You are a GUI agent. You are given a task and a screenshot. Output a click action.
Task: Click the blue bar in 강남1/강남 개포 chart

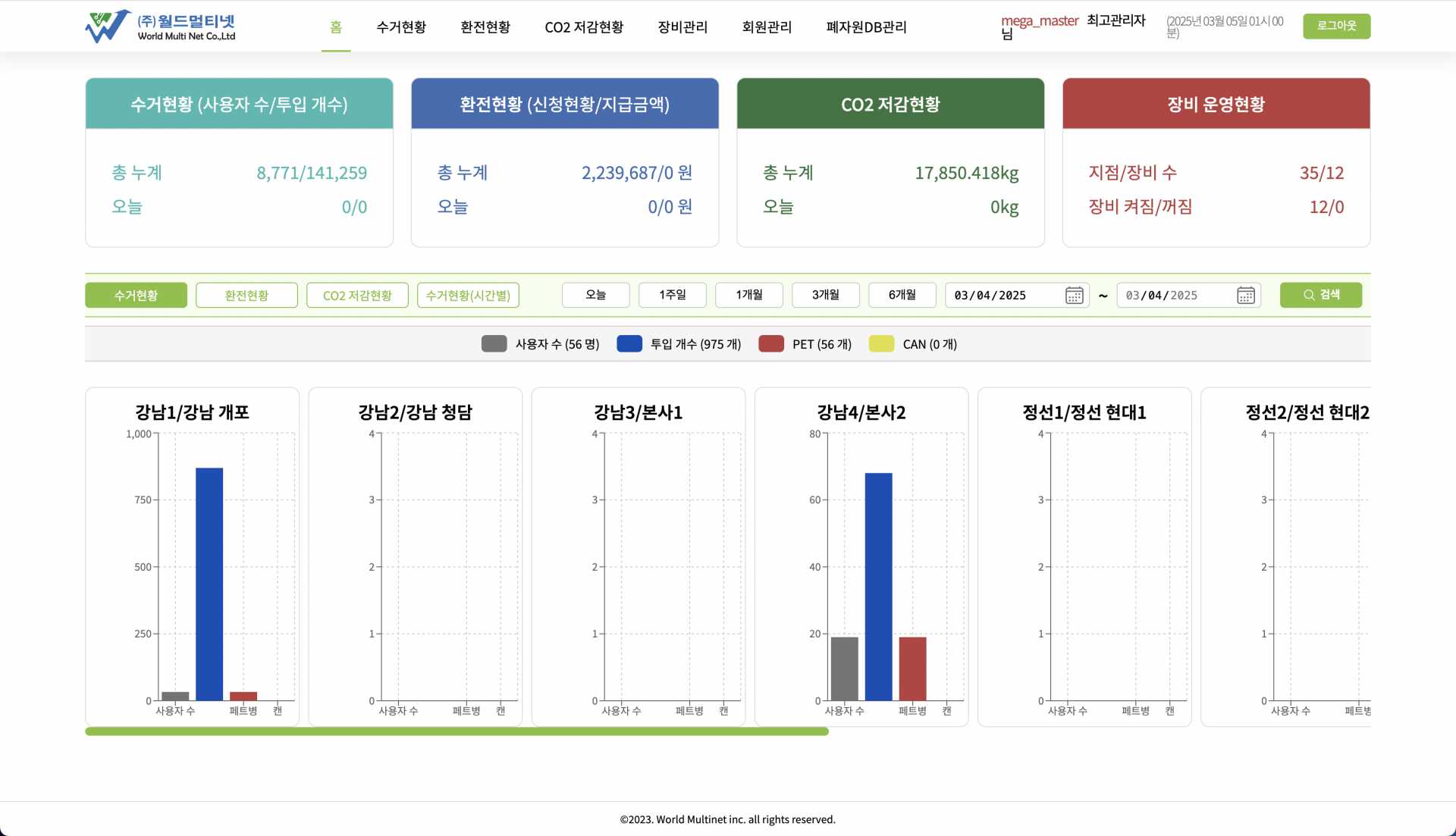(209, 584)
